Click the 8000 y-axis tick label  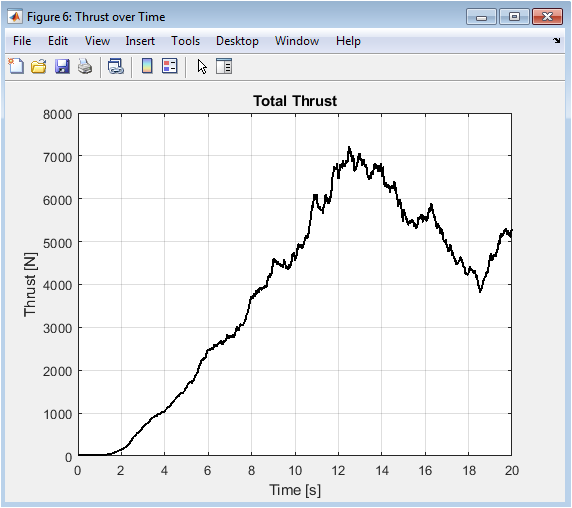coord(58,115)
